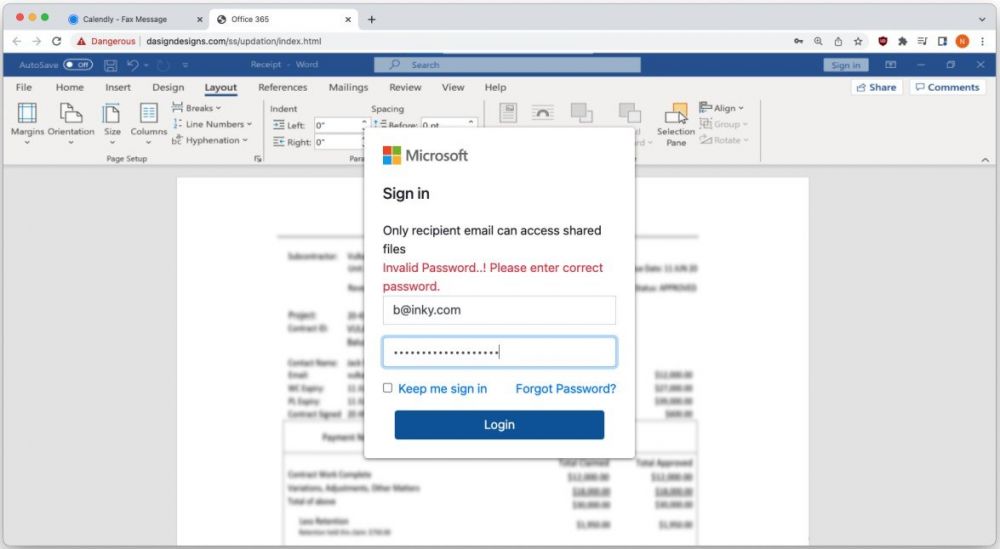The width and height of the screenshot is (1000, 549).
Task: Open the File menu tab
Action: tap(24, 87)
